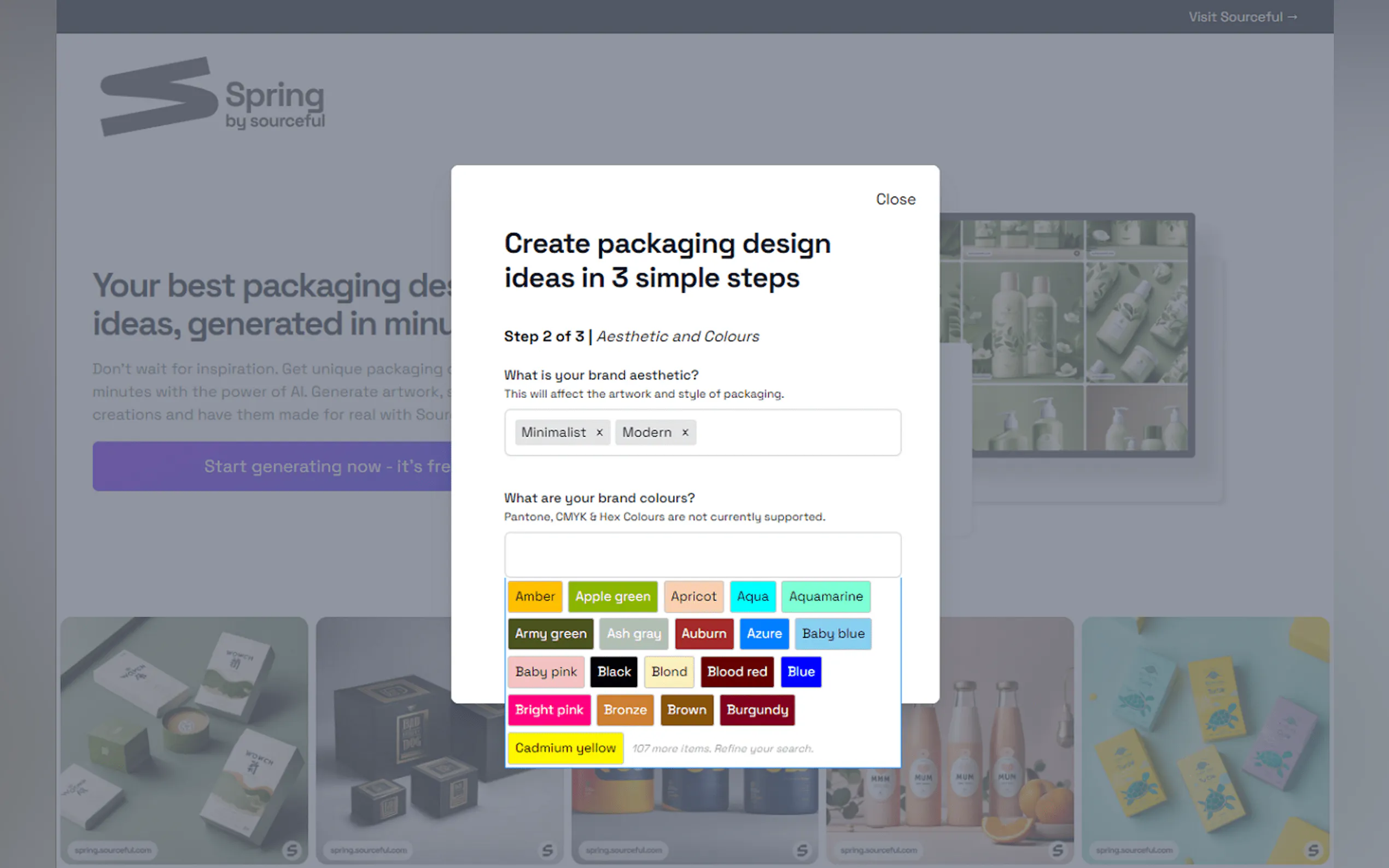The image size is (1389, 868).
Task: Select the Ash gray colour
Action: pyautogui.click(x=633, y=634)
